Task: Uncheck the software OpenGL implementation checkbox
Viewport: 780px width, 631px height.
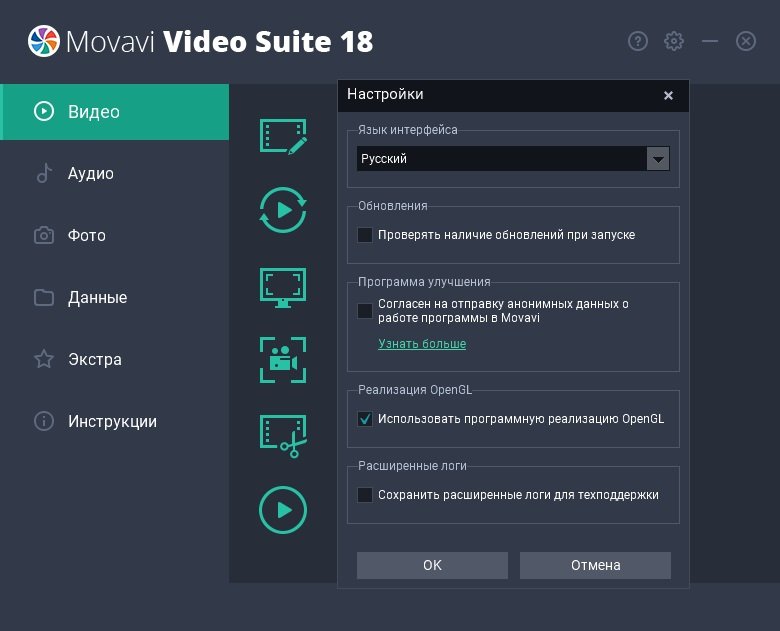Action: point(365,419)
